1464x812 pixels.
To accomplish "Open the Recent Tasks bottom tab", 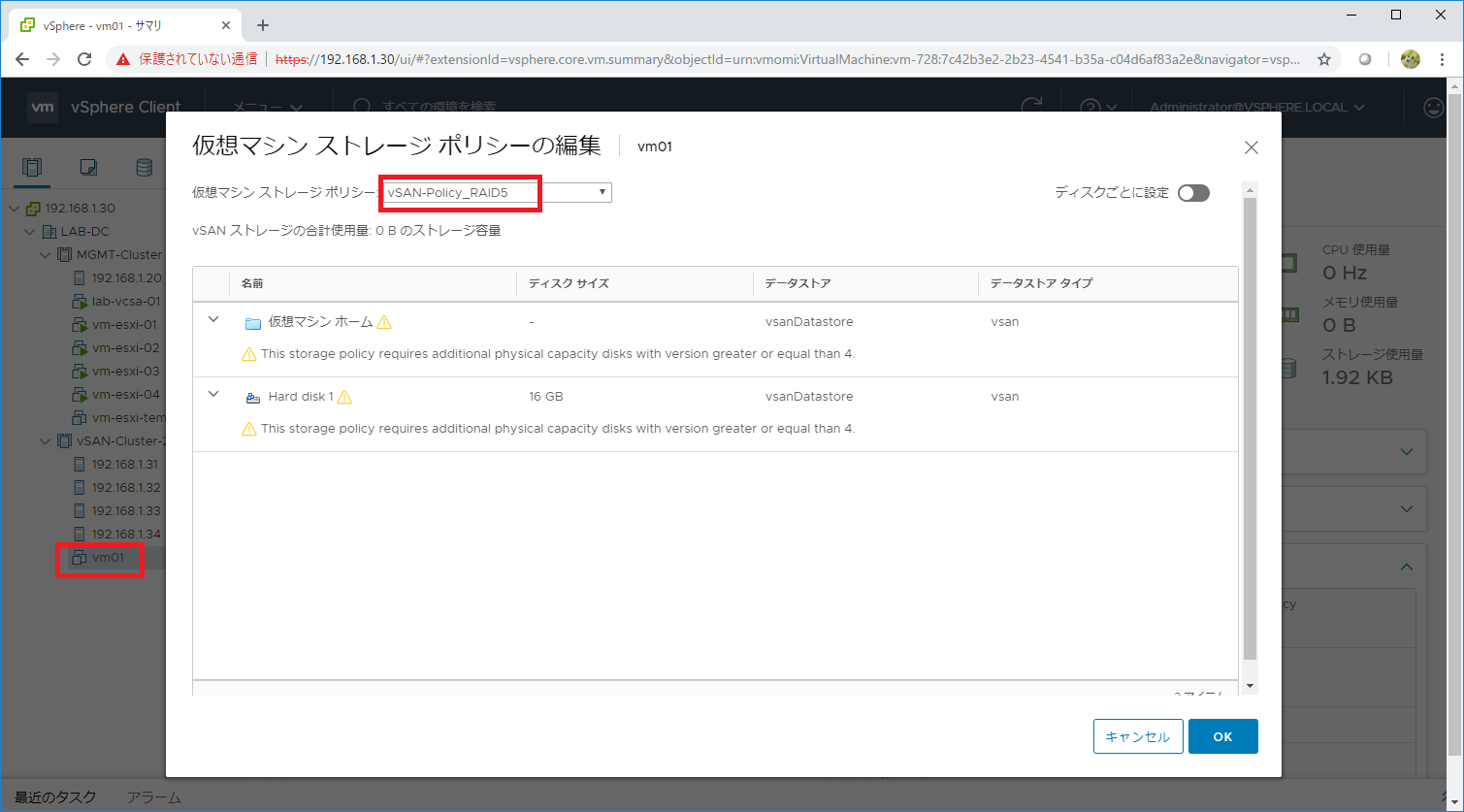I will pos(55,797).
